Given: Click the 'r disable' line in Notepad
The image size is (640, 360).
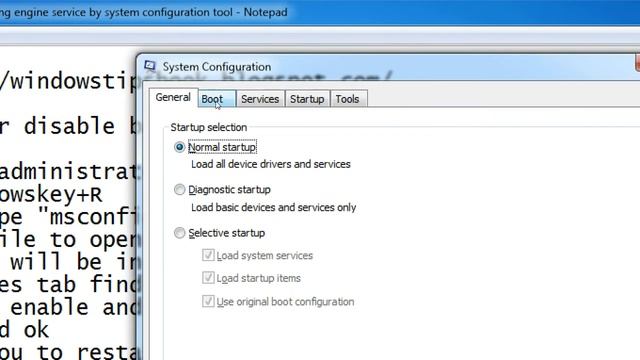Looking at the screenshot, I should point(57,126).
